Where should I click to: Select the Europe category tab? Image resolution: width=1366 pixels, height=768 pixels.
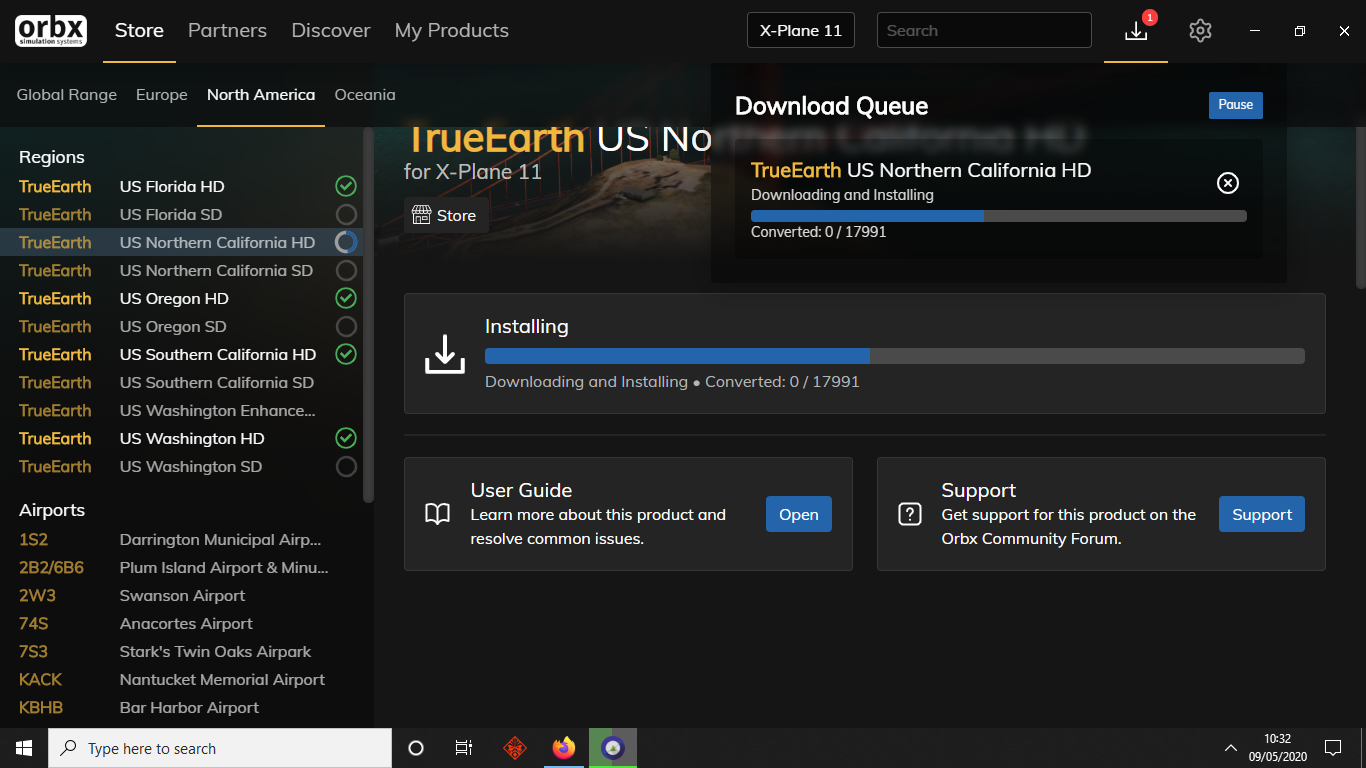pyautogui.click(x=162, y=95)
